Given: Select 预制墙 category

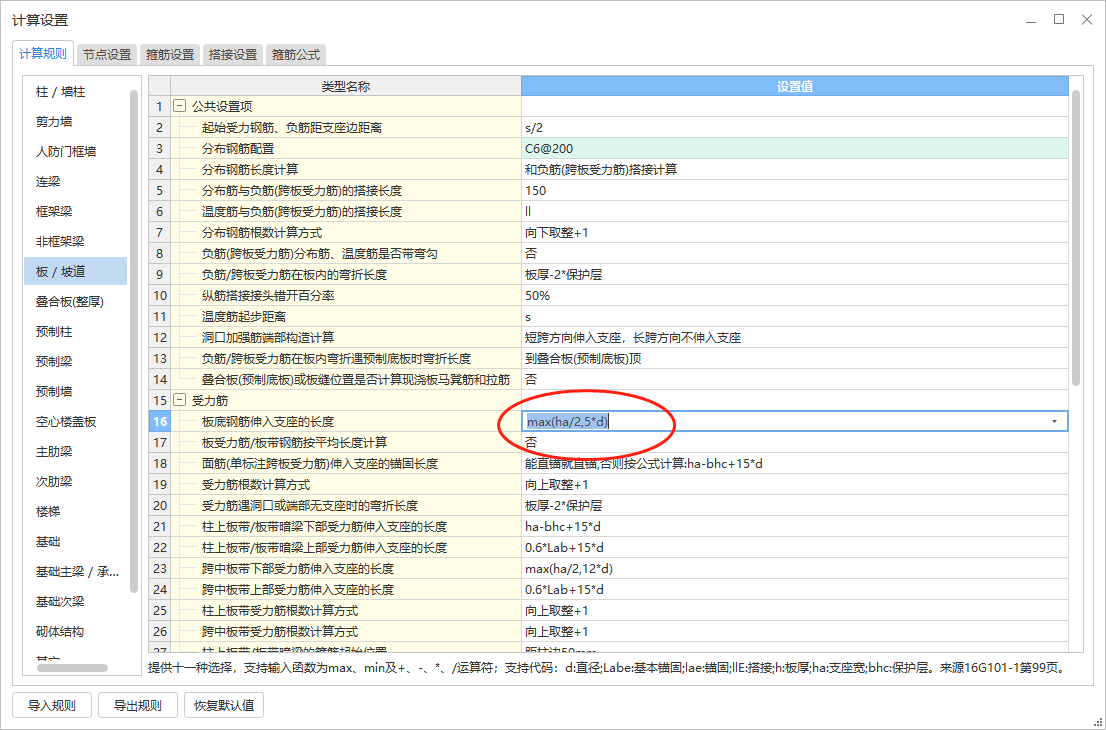Looking at the screenshot, I should pyautogui.click(x=75, y=391).
